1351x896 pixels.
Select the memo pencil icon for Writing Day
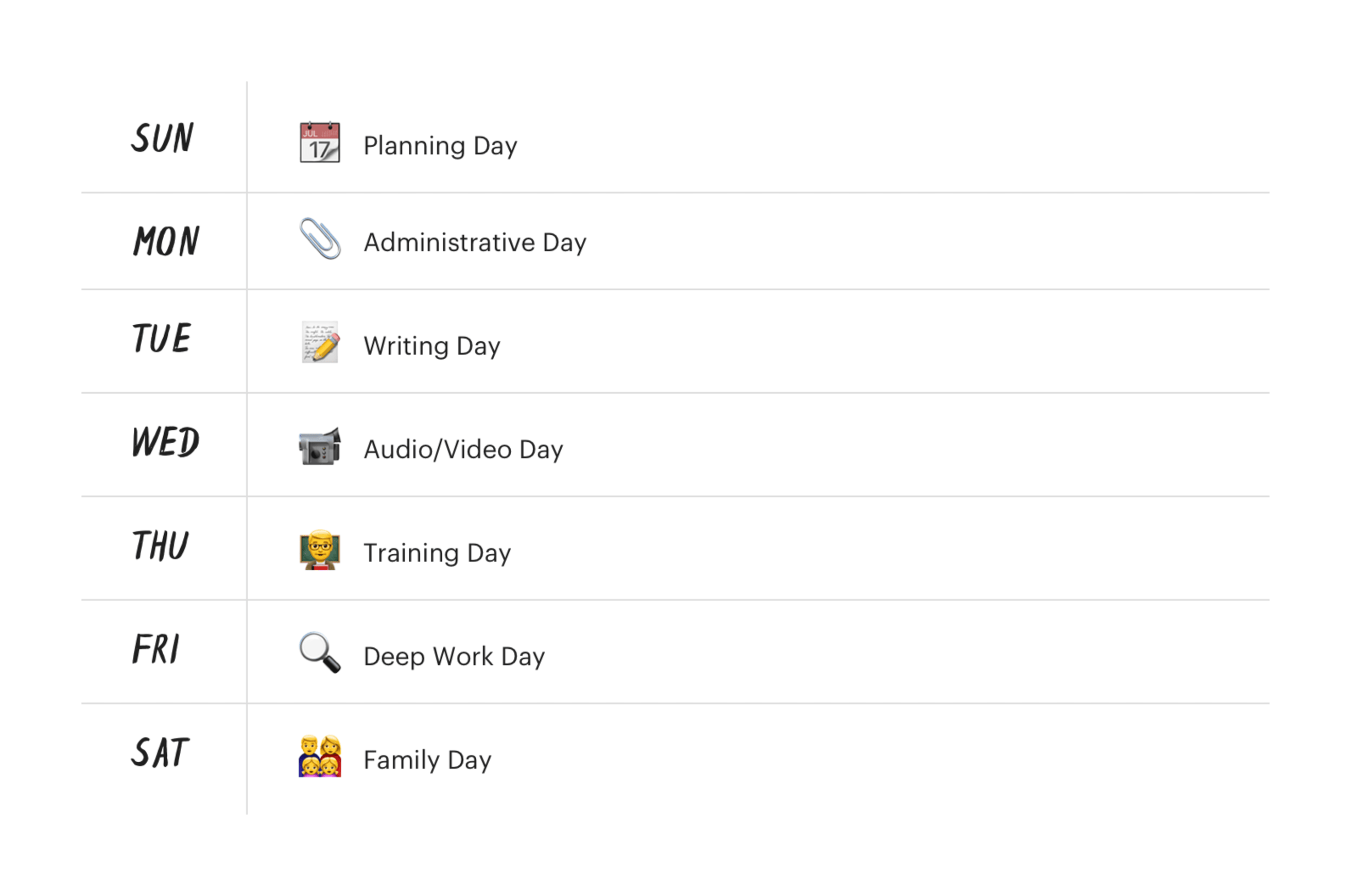(x=320, y=342)
